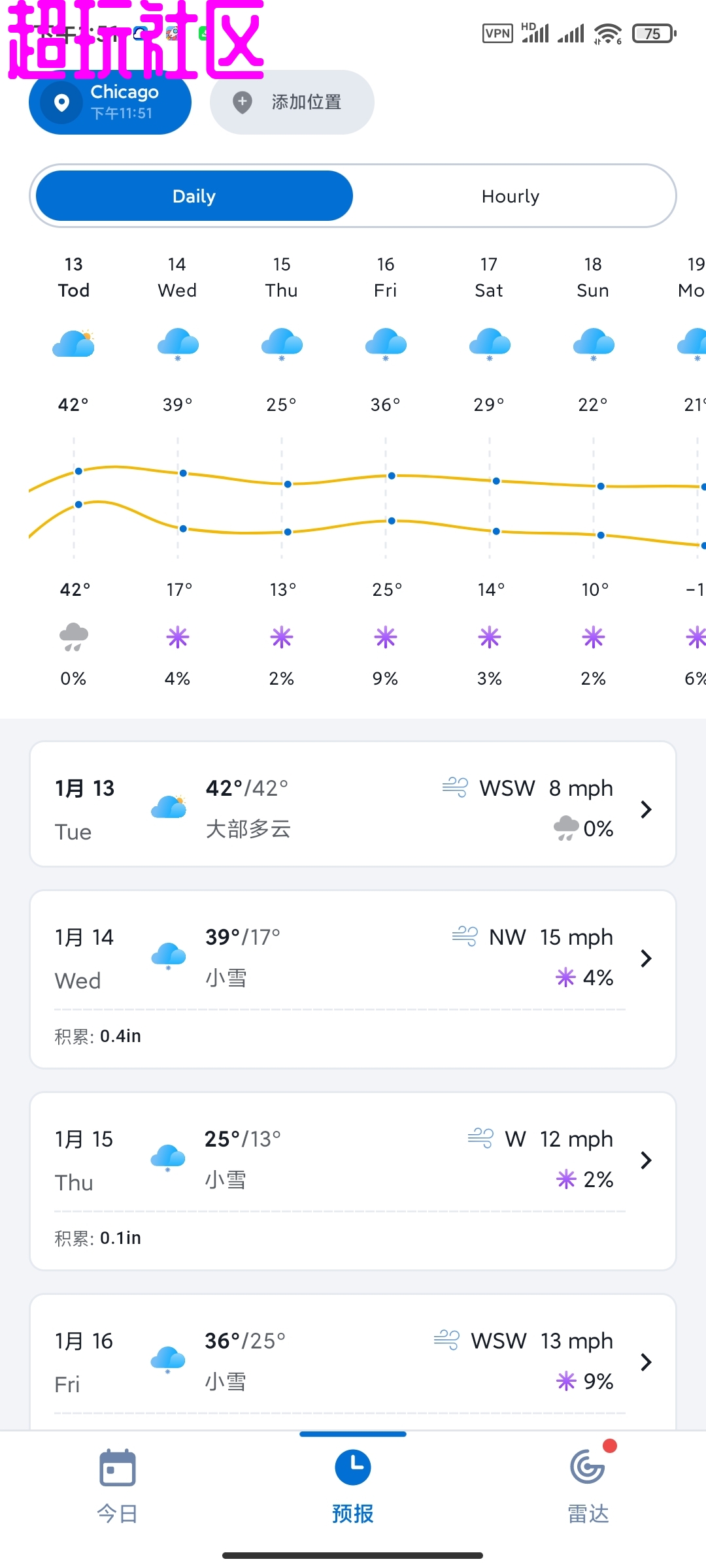The image size is (706, 1568).
Task: Open the Today calendar icon tab
Action: (x=118, y=1468)
